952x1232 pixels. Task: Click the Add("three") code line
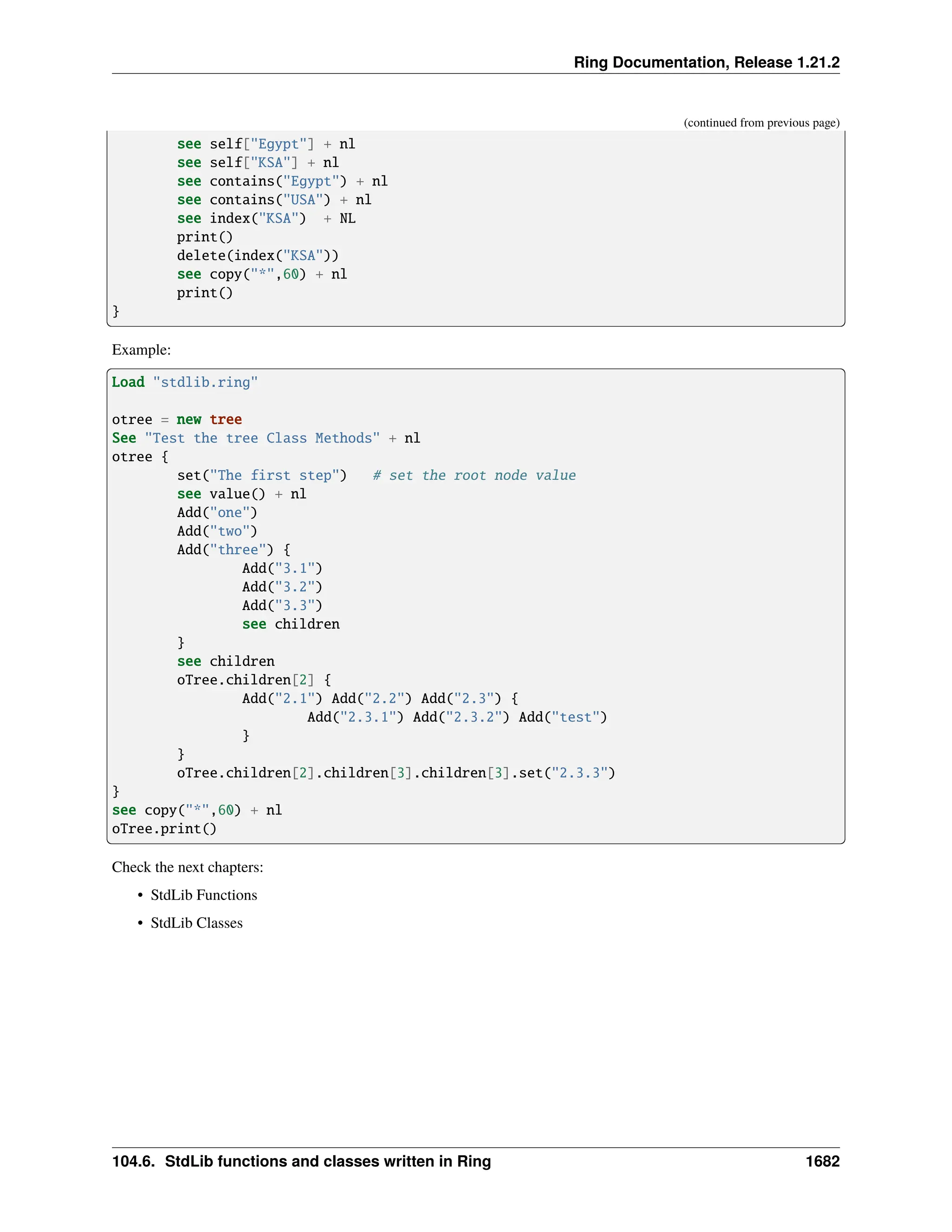pos(233,550)
